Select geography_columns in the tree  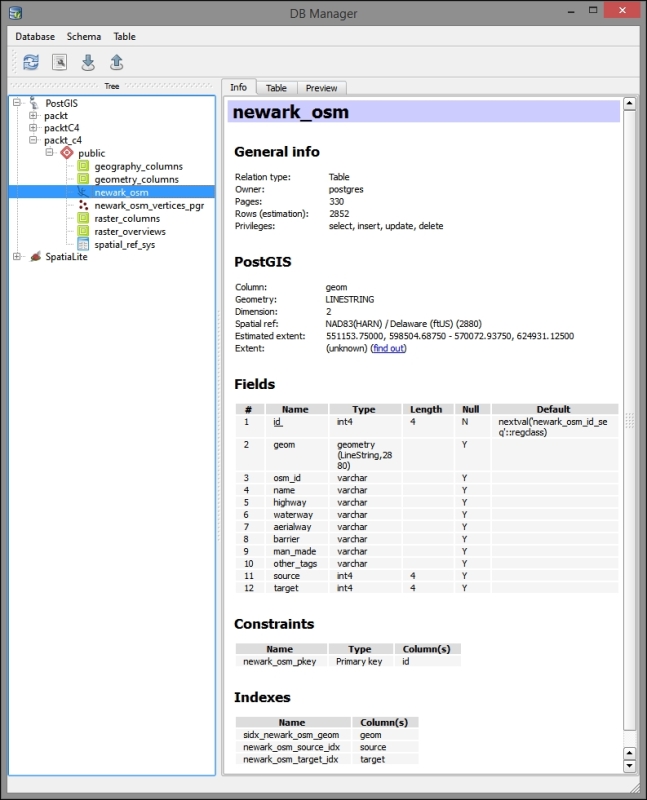coord(138,166)
